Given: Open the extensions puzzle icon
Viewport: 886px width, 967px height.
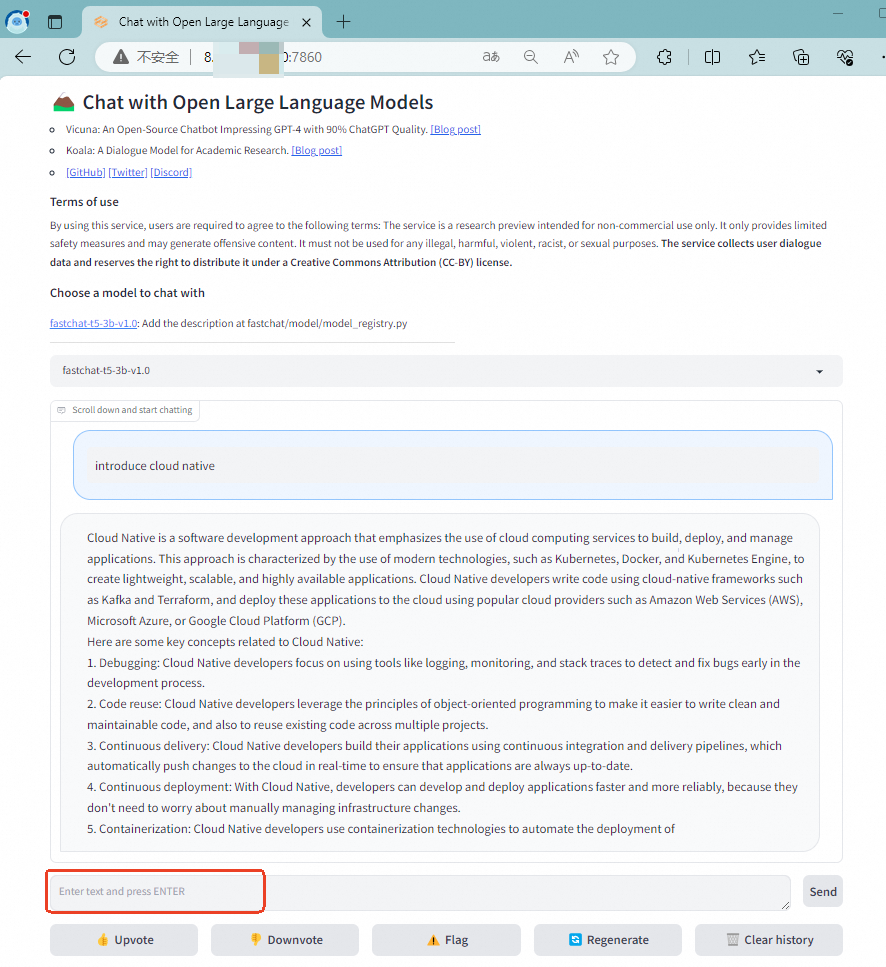Looking at the screenshot, I should point(664,57).
